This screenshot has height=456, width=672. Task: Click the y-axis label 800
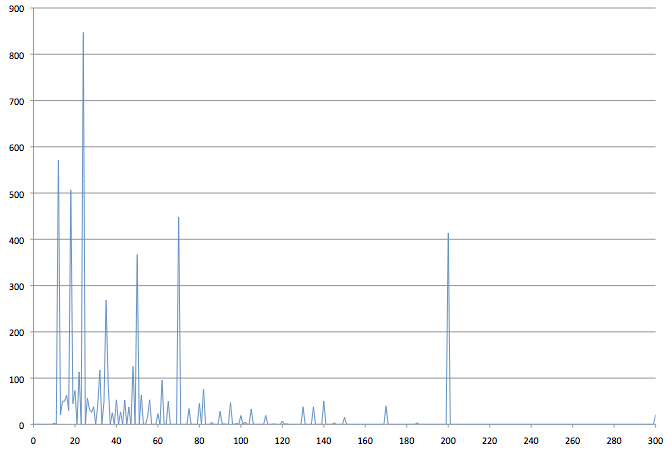point(16,55)
